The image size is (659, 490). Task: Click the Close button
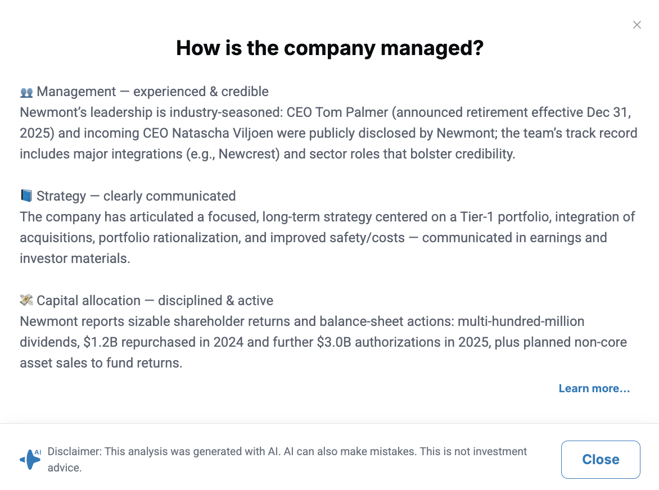tap(601, 459)
